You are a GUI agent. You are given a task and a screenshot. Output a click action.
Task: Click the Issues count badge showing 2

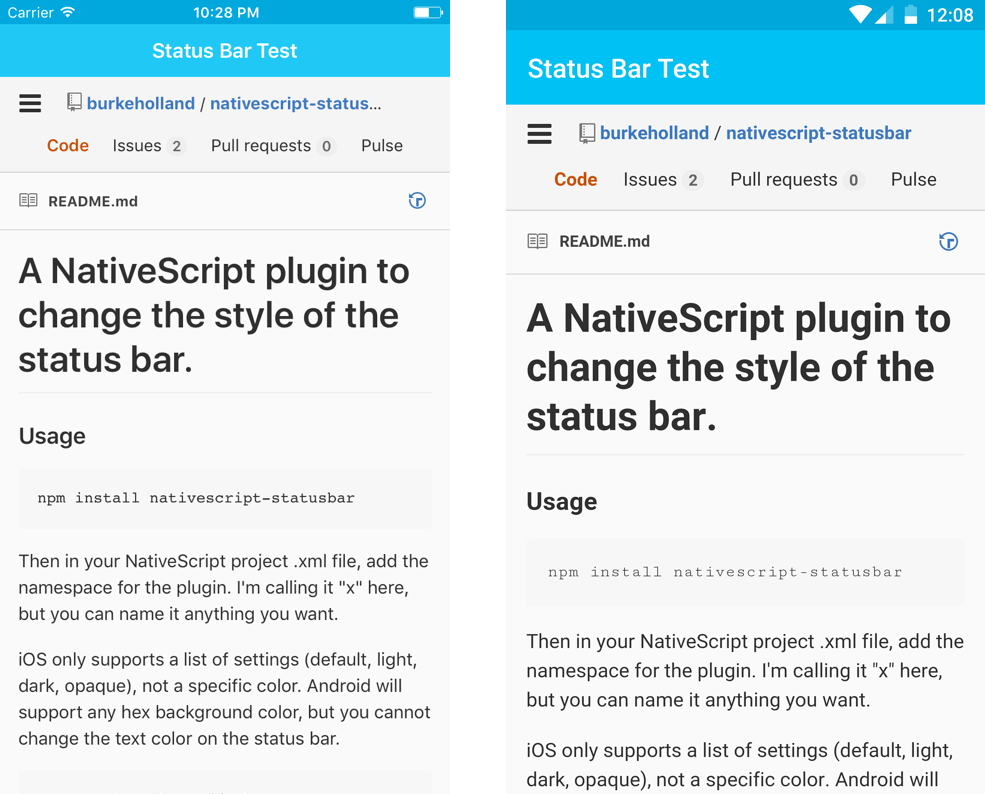pyautogui.click(x=177, y=146)
